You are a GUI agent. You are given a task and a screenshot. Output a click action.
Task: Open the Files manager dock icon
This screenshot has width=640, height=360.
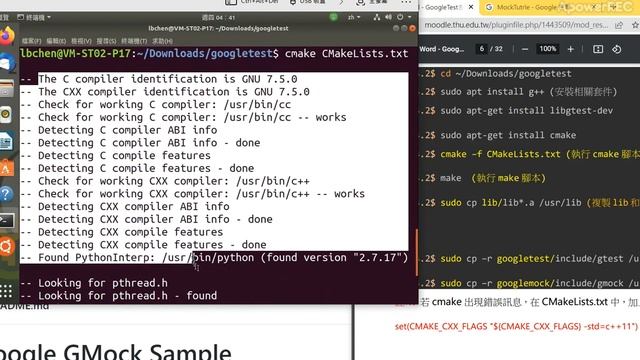tap(6, 89)
